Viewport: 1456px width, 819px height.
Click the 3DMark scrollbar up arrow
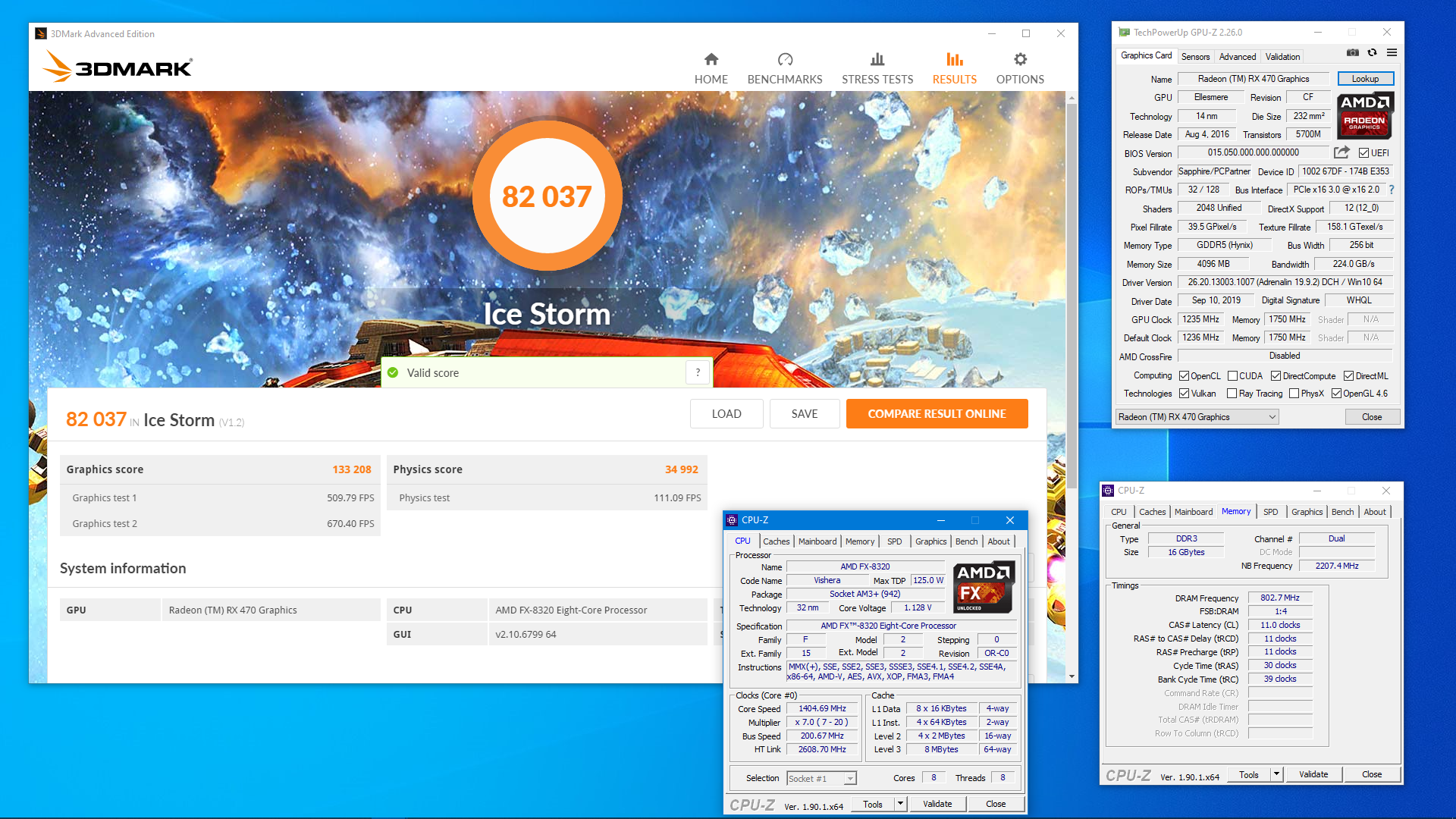(x=1072, y=98)
